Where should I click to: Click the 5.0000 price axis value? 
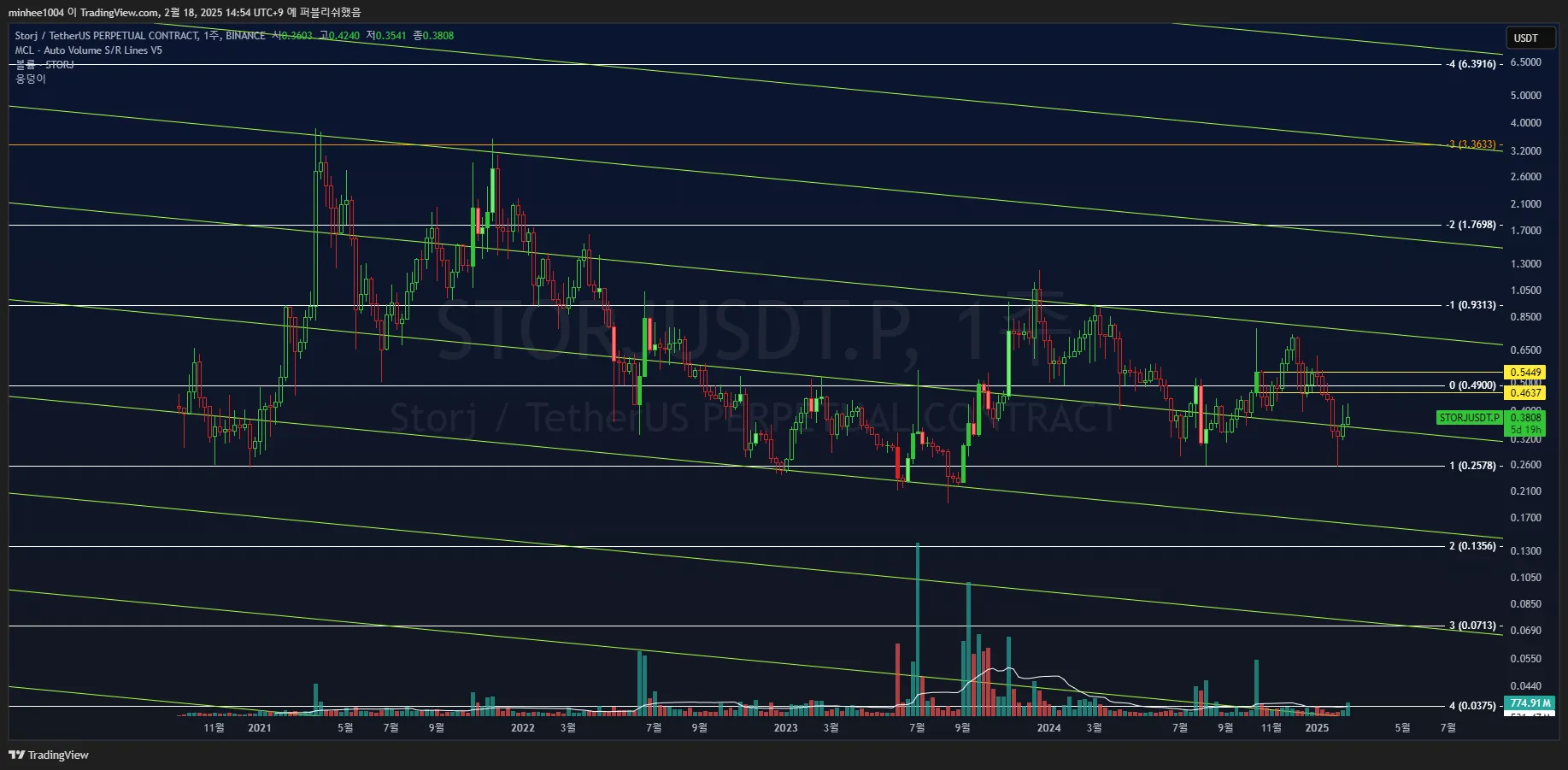[1526, 96]
